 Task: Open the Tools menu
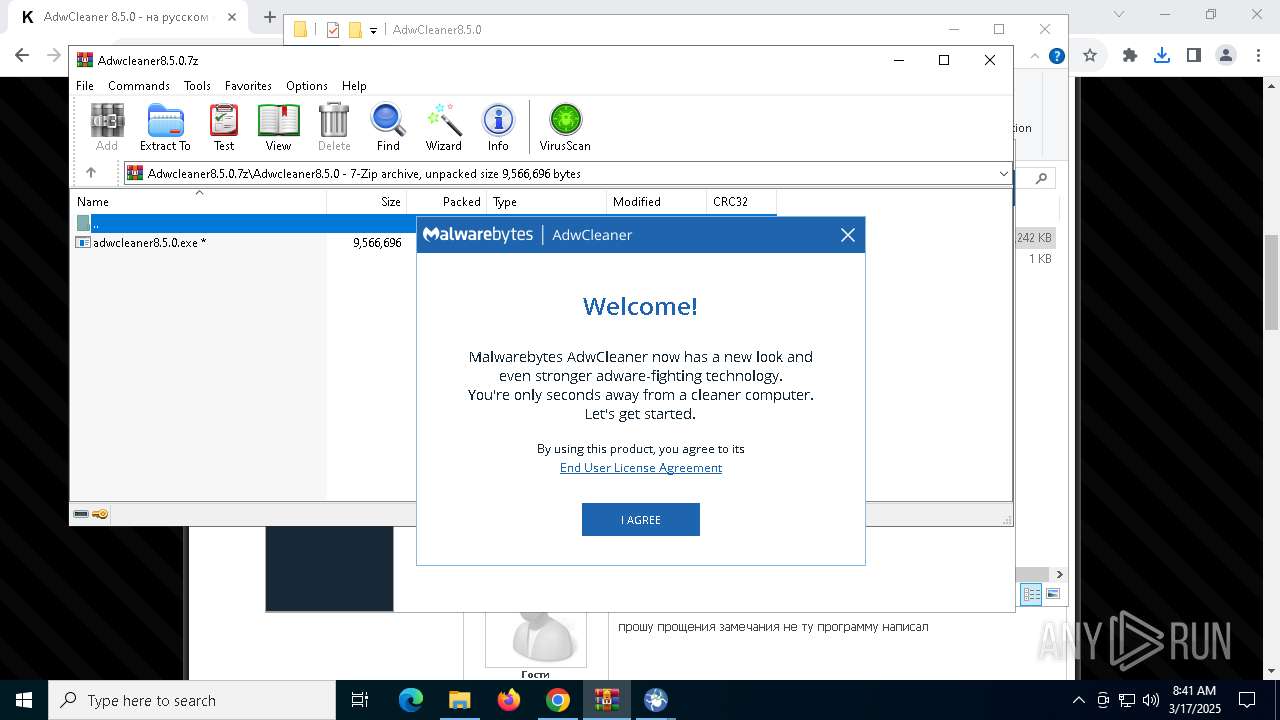pos(197,86)
